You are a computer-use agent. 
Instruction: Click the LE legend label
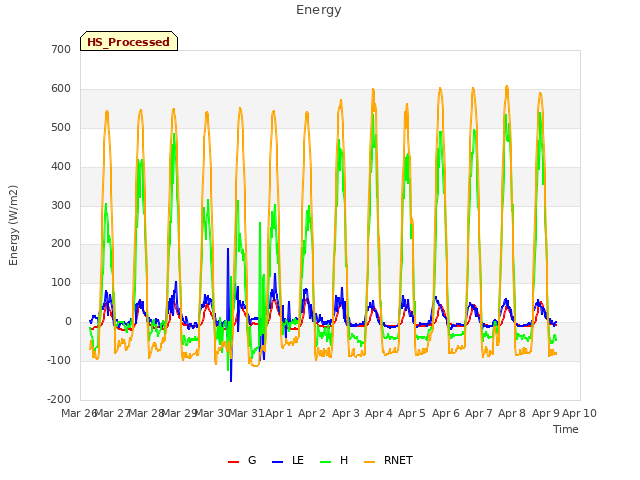pos(298,460)
